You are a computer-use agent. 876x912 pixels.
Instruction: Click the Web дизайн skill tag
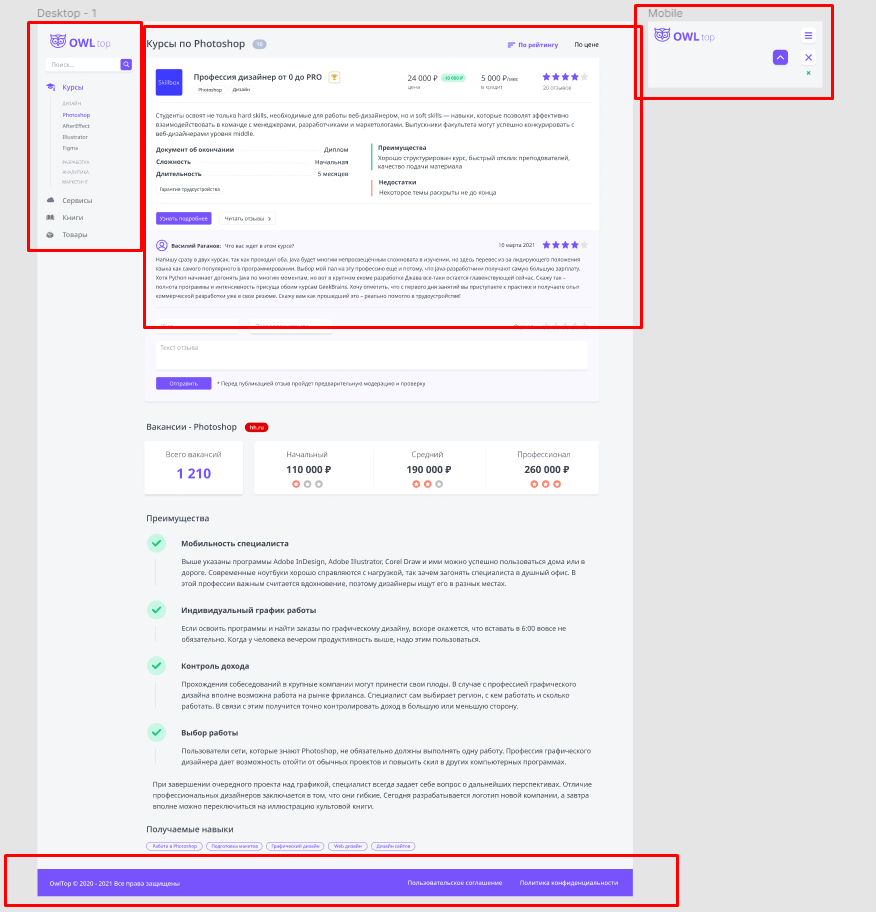(348, 846)
